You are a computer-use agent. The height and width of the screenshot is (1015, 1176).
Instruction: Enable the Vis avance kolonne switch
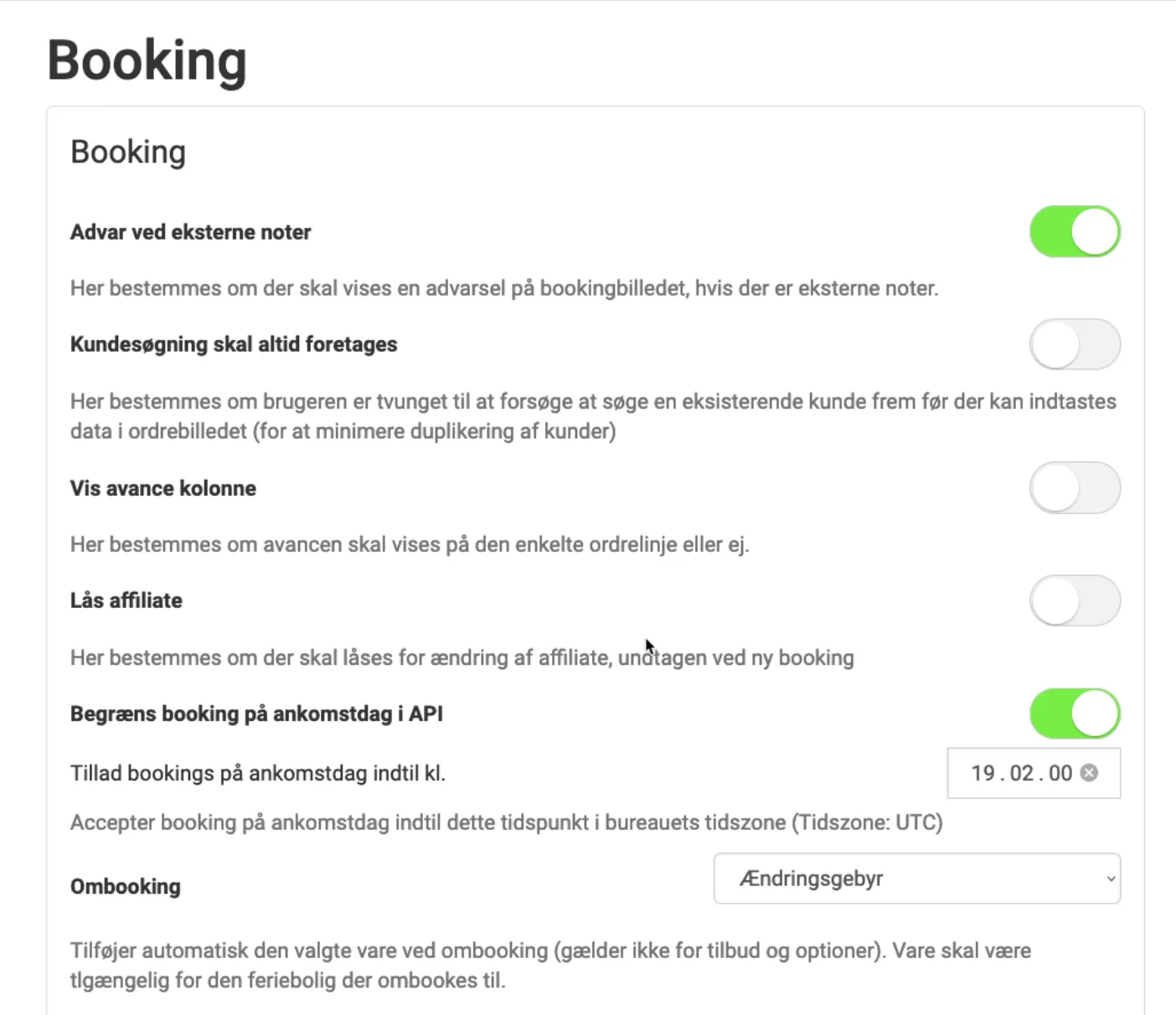coord(1075,488)
